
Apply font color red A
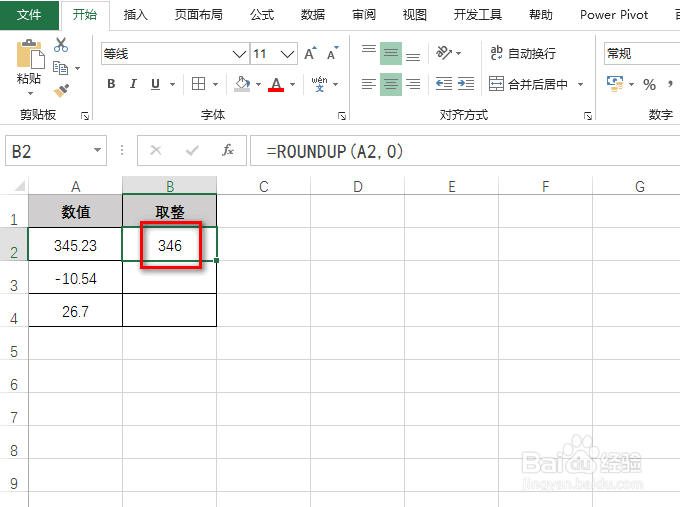(x=276, y=84)
